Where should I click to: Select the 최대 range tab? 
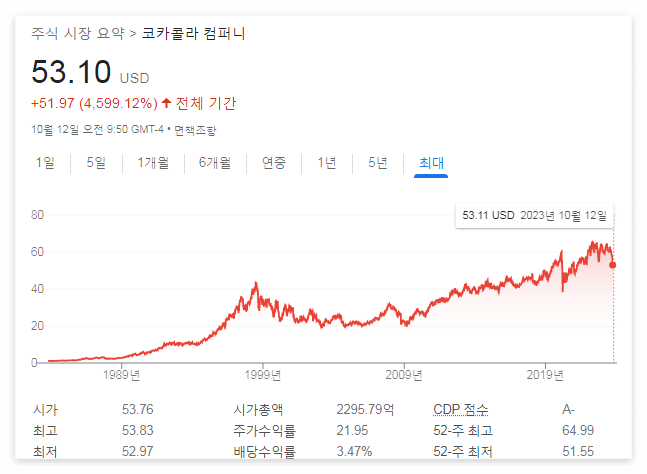[431, 163]
